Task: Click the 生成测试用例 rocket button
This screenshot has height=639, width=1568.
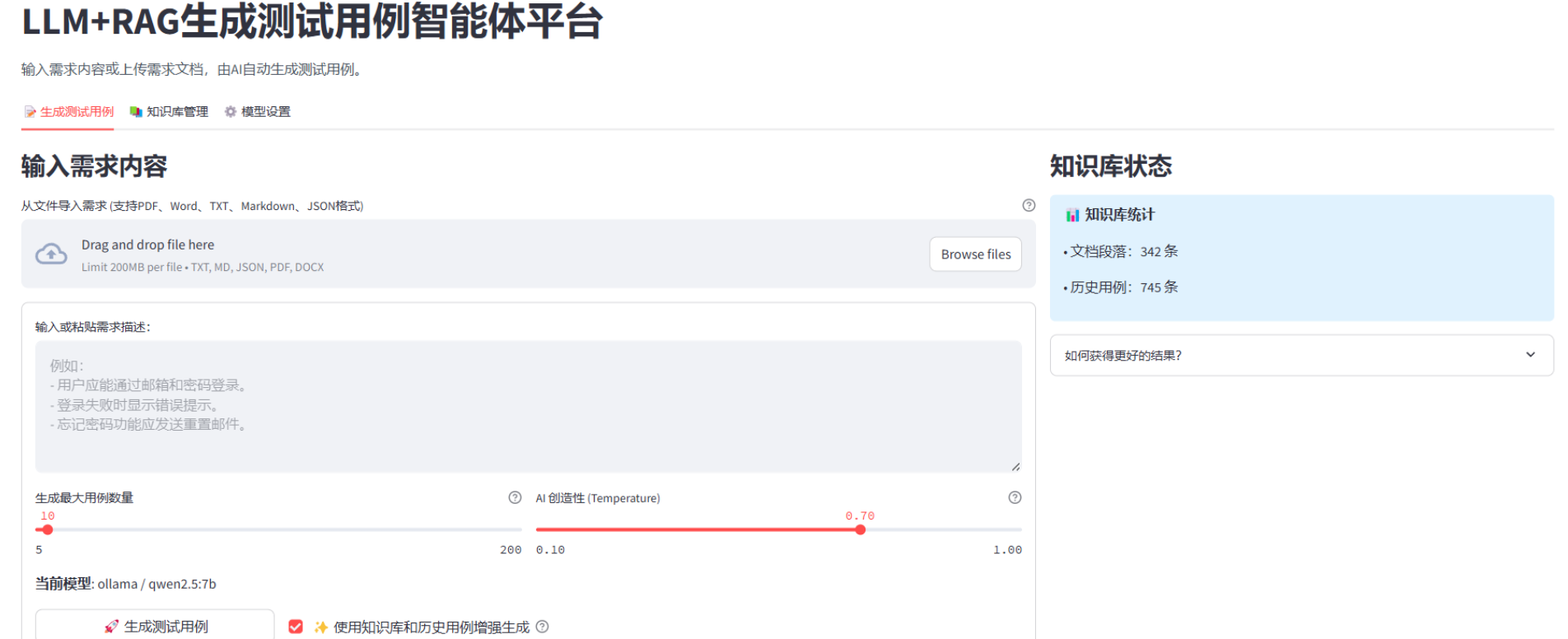Action: pyautogui.click(x=155, y=626)
